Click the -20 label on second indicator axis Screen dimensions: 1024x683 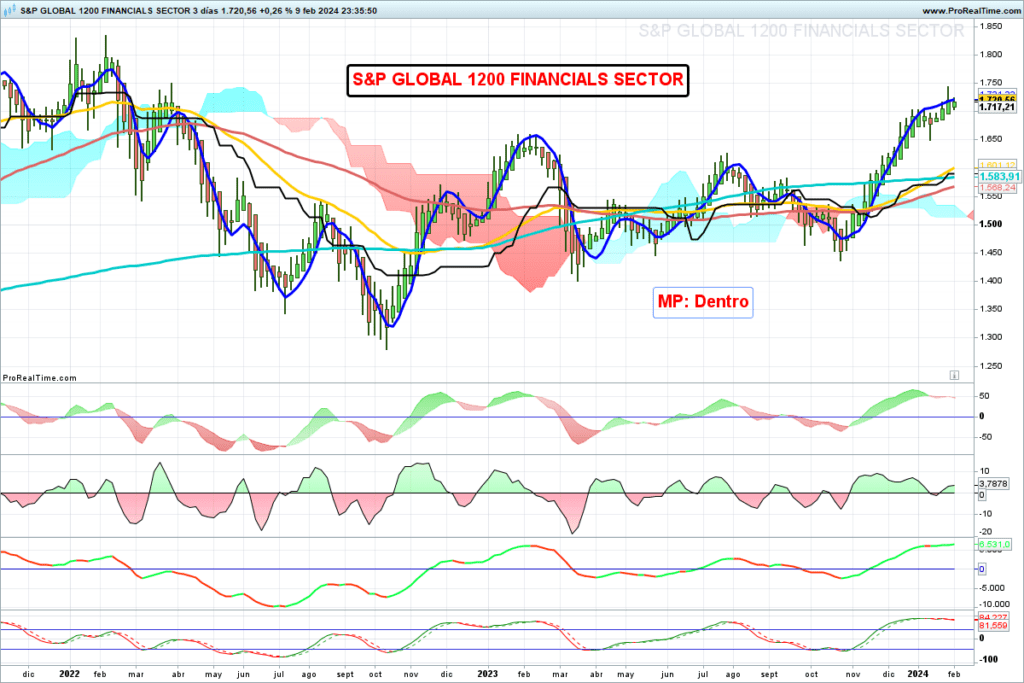point(986,532)
